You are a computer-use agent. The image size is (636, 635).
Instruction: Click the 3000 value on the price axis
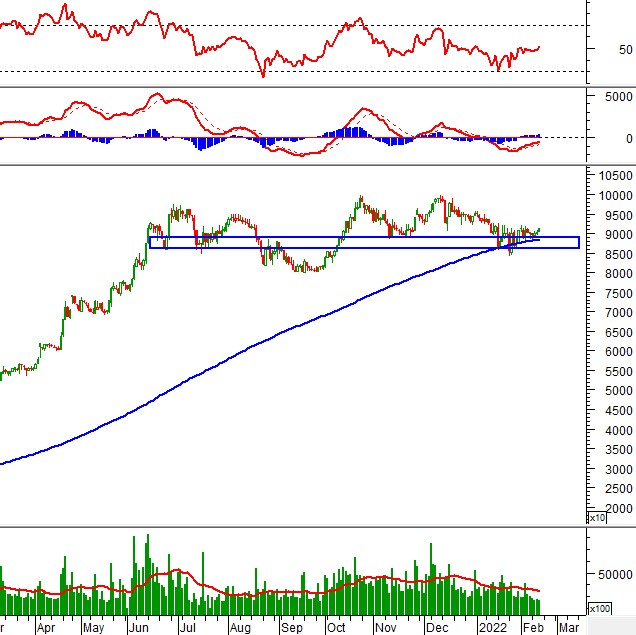618,469
